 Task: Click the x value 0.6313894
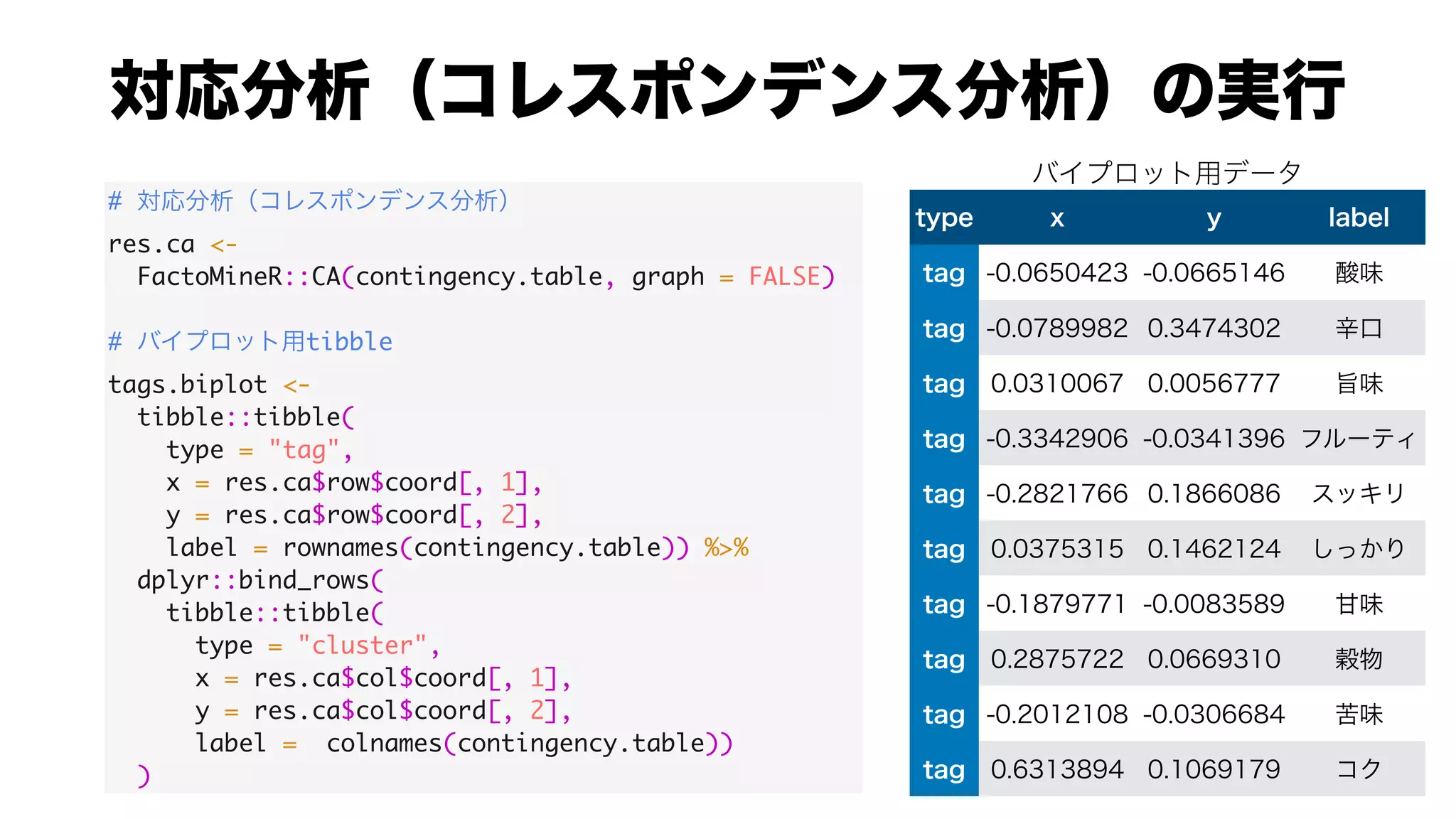pyautogui.click(x=1057, y=769)
